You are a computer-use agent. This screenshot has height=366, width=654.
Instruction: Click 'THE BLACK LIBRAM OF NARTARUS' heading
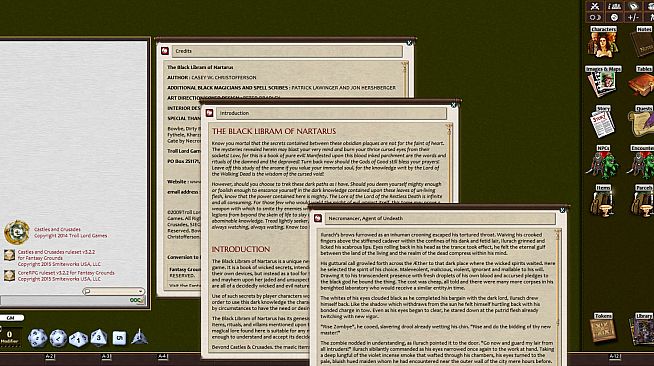274,131
